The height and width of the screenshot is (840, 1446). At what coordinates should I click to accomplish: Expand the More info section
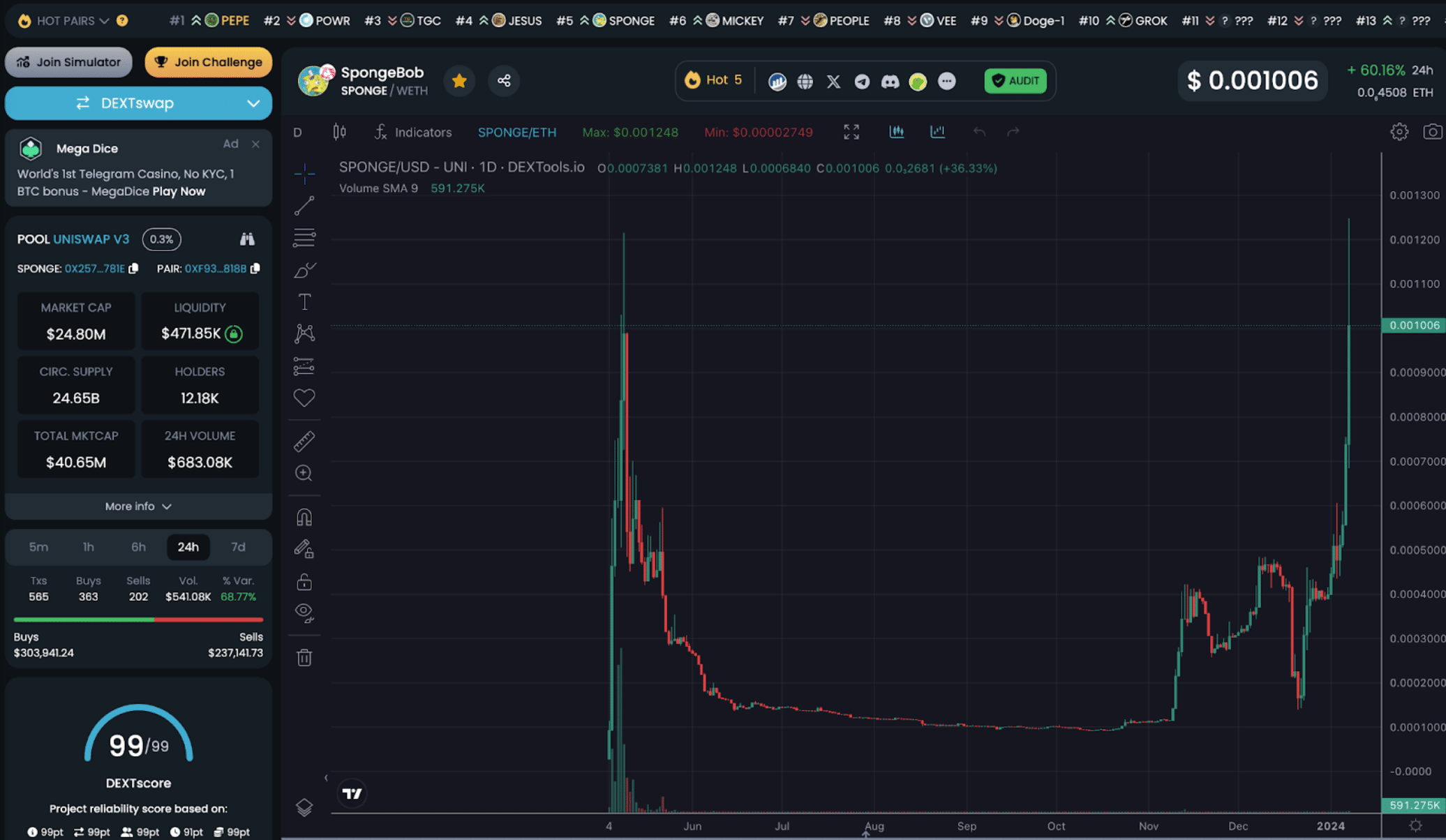[x=138, y=507]
